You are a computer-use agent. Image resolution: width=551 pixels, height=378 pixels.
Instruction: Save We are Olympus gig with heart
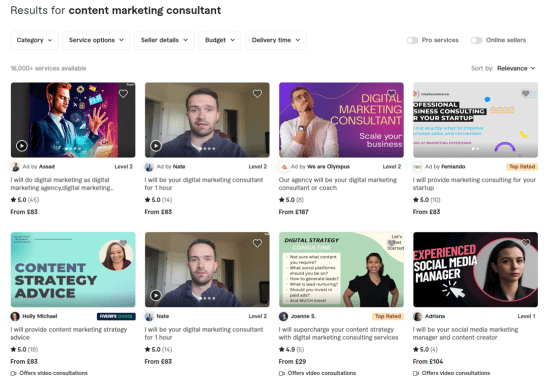point(391,94)
